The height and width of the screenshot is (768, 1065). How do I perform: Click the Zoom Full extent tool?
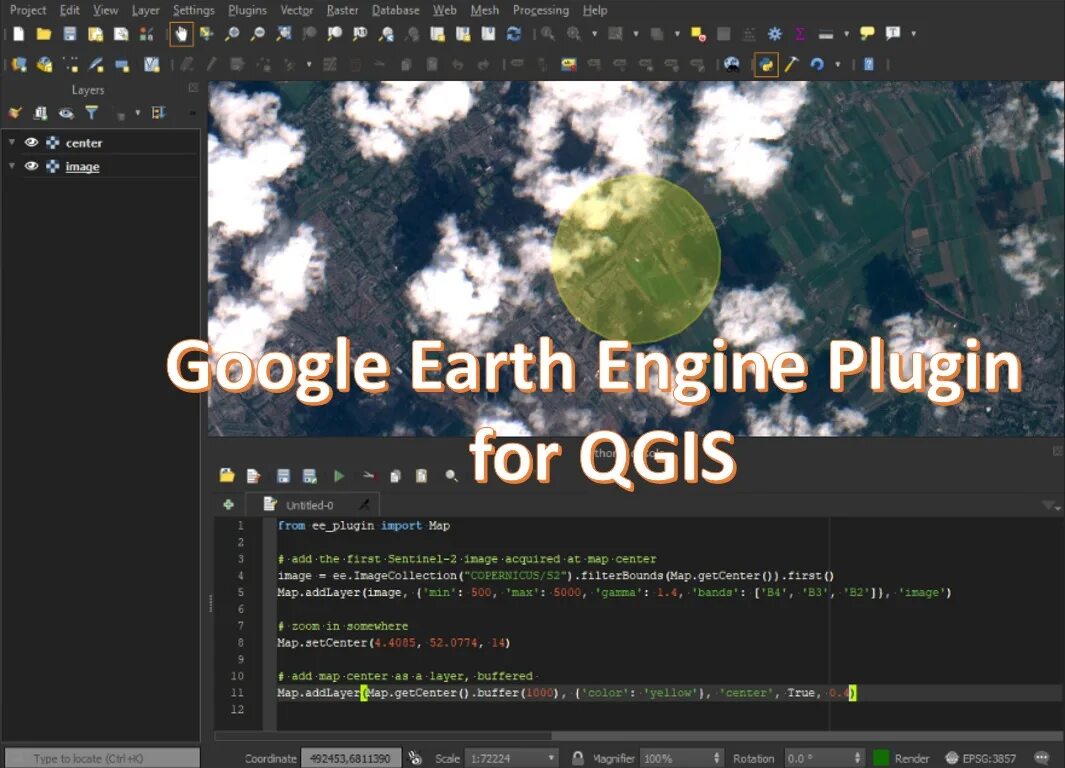(x=284, y=33)
